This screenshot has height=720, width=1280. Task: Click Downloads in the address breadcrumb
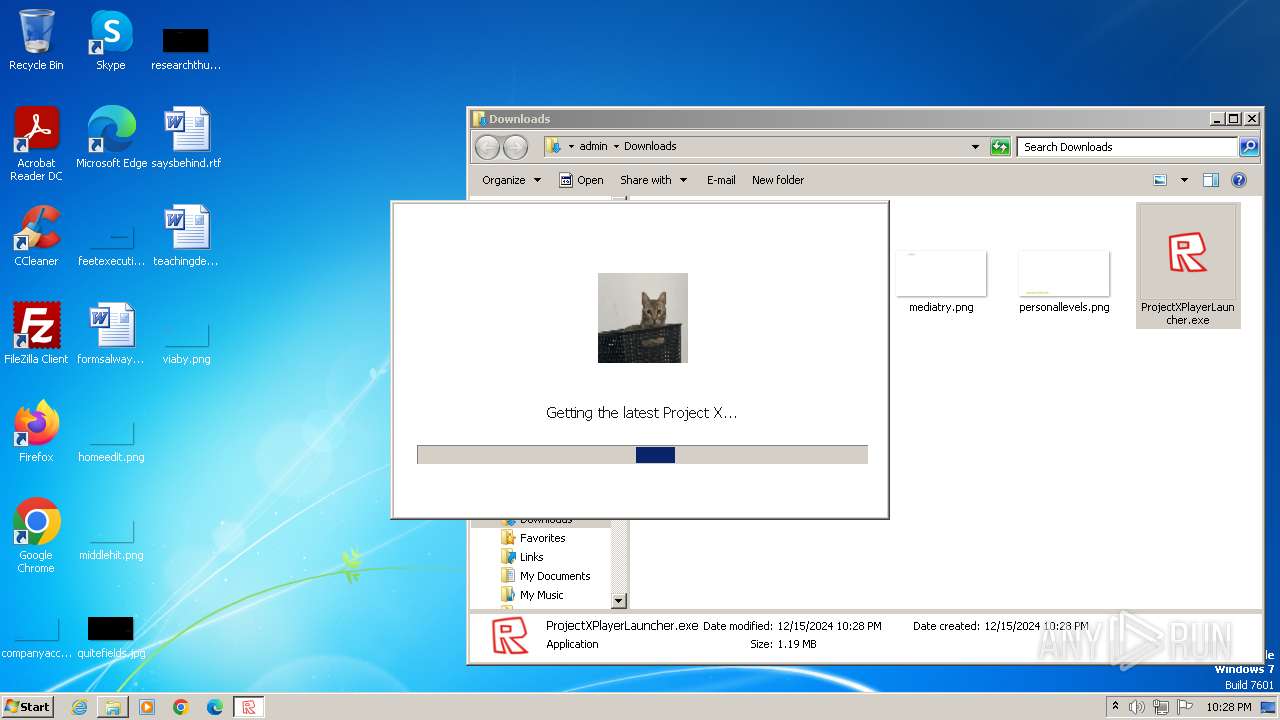pyautogui.click(x=650, y=146)
